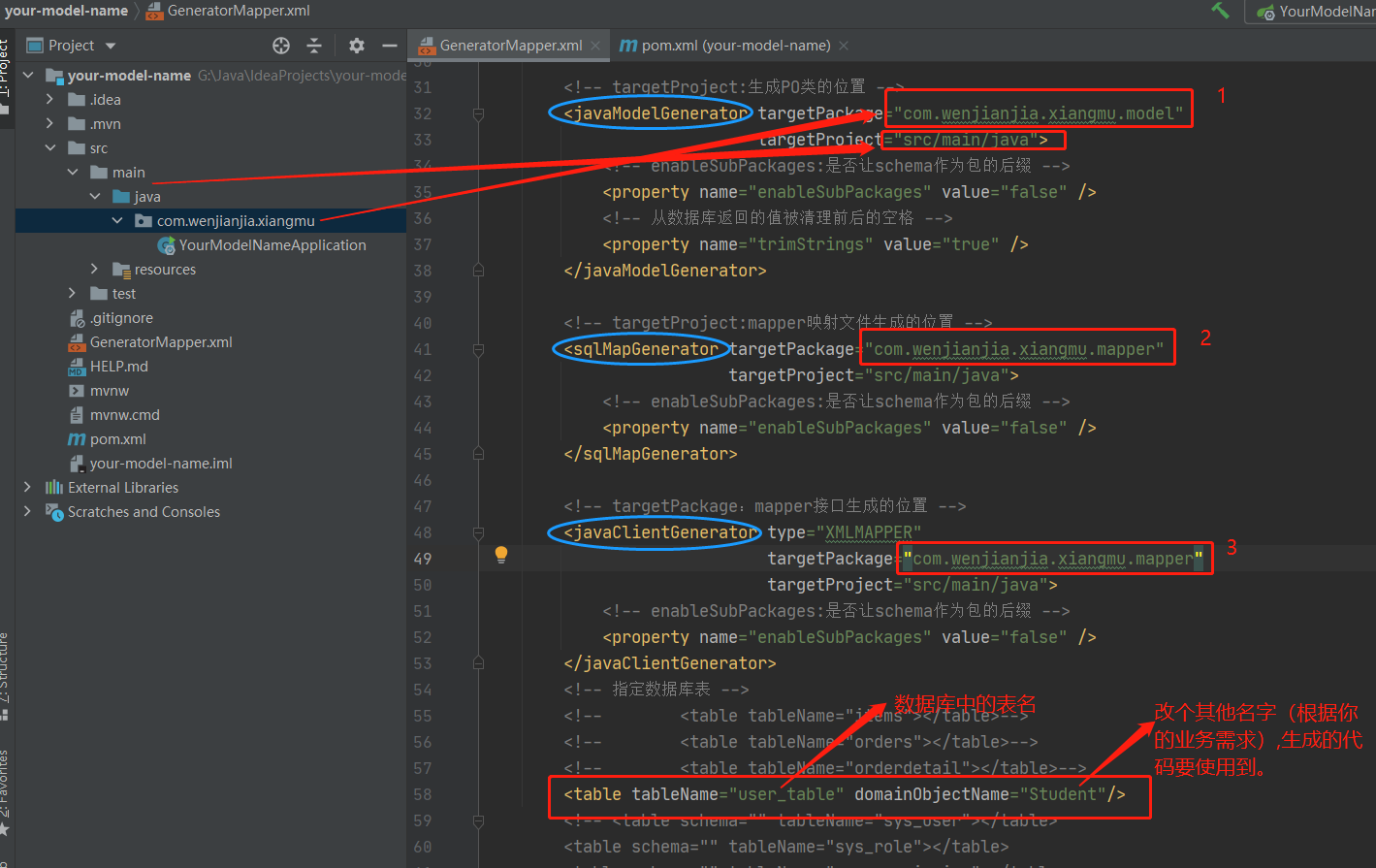Click the locate/scroll from source target icon
Viewport: 1376px width, 868px height.
point(281,46)
